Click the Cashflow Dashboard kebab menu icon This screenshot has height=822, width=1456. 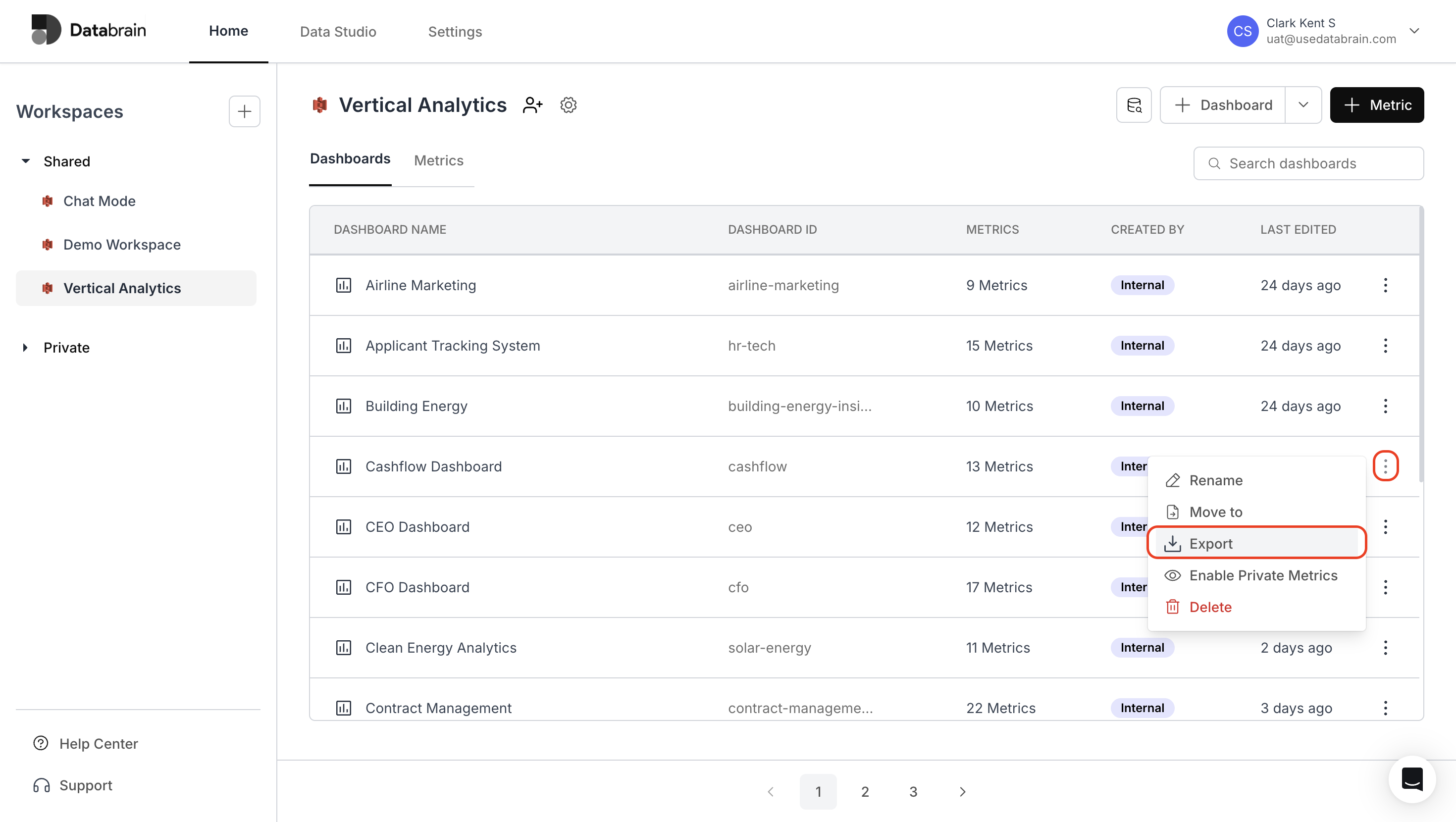click(1385, 466)
